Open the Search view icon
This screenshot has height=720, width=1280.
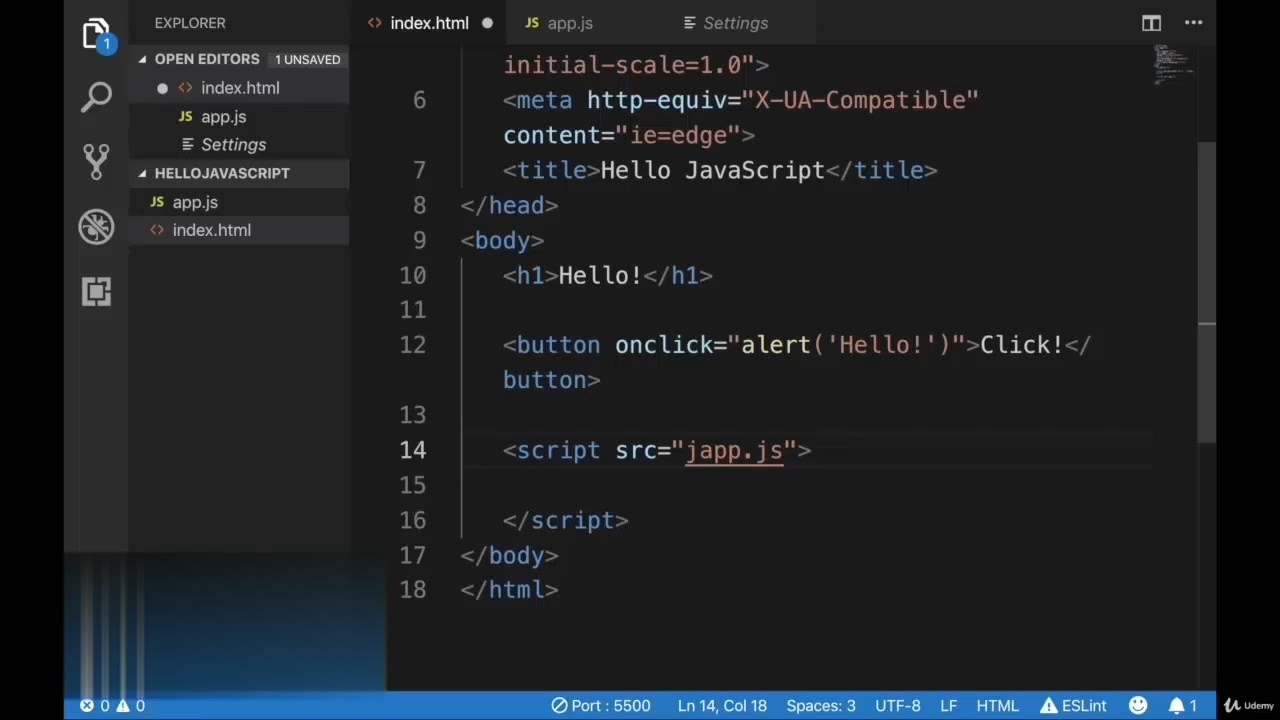[x=96, y=97]
